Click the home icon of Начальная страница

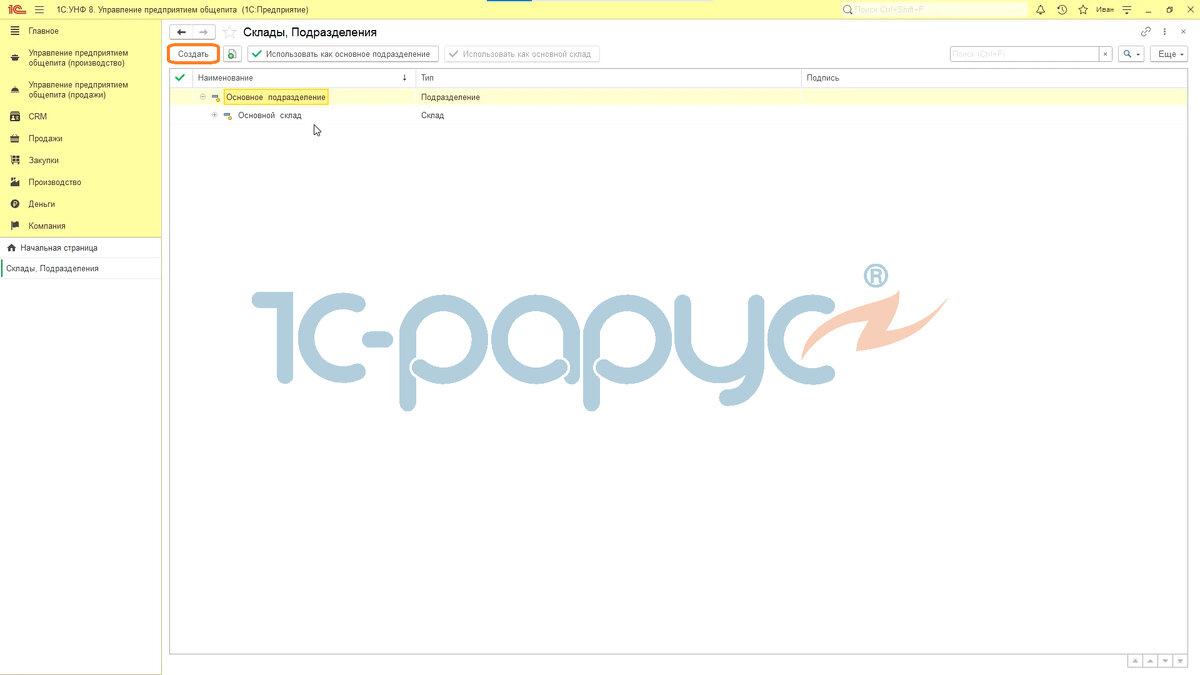coord(11,247)
